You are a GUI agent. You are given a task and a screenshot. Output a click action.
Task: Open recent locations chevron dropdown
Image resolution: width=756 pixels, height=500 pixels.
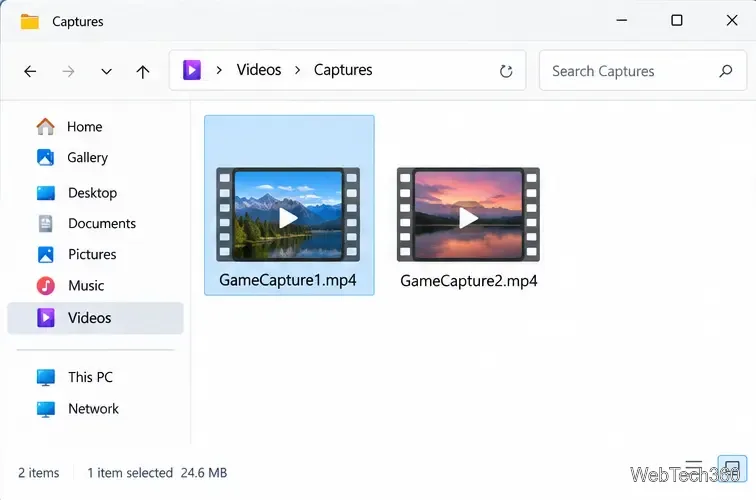pyautogui.click(x=107, y=72)
